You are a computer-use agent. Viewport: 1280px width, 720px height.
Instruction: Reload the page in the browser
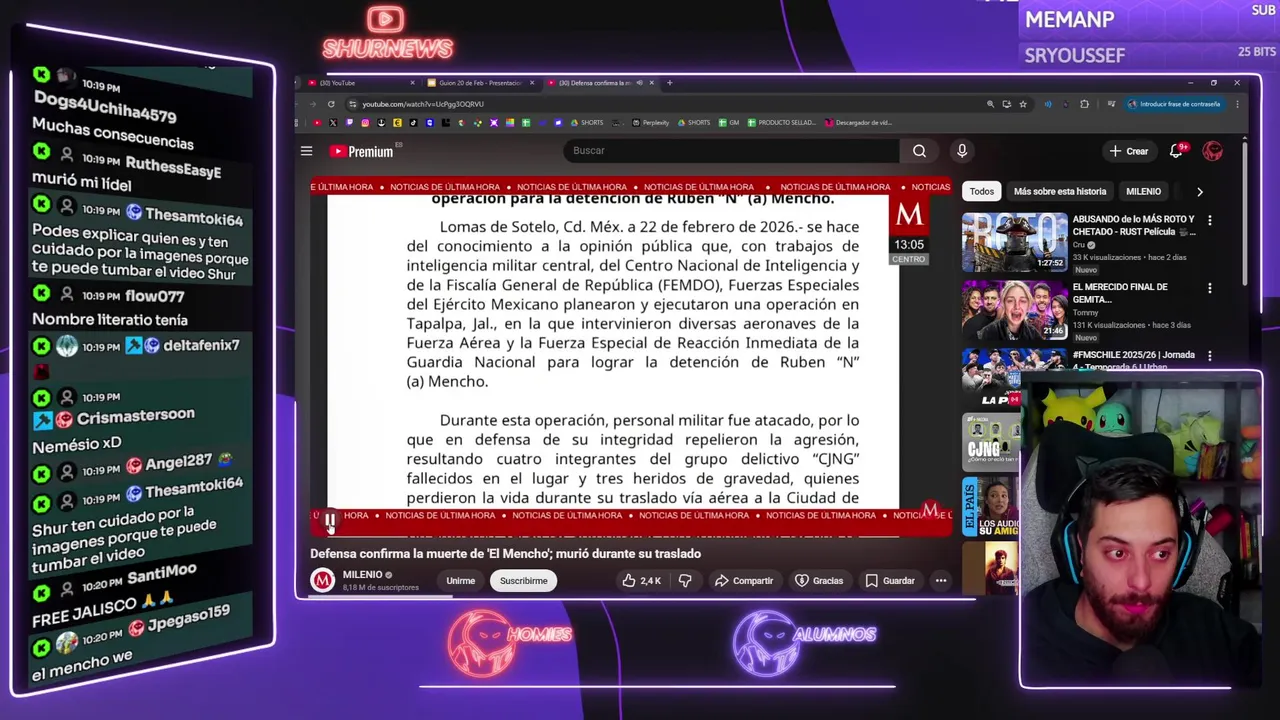(331, 104)
